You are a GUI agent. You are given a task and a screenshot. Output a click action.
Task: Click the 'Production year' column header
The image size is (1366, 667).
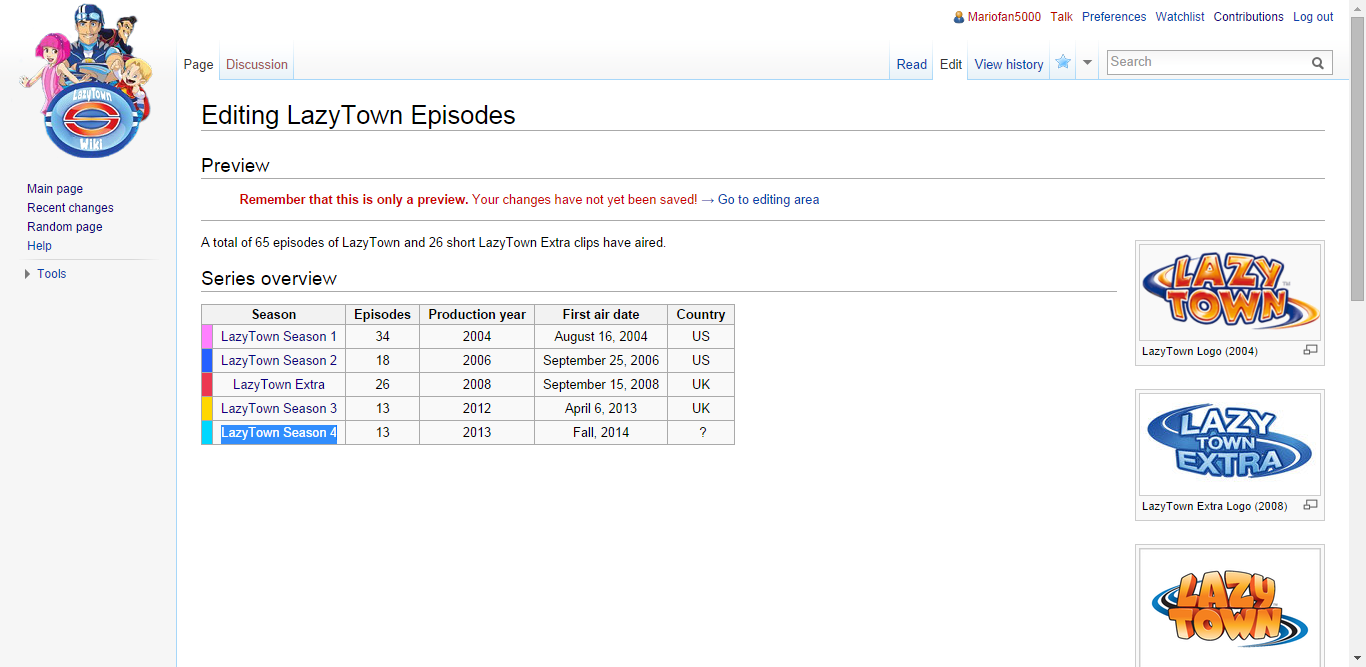[477, 315]
